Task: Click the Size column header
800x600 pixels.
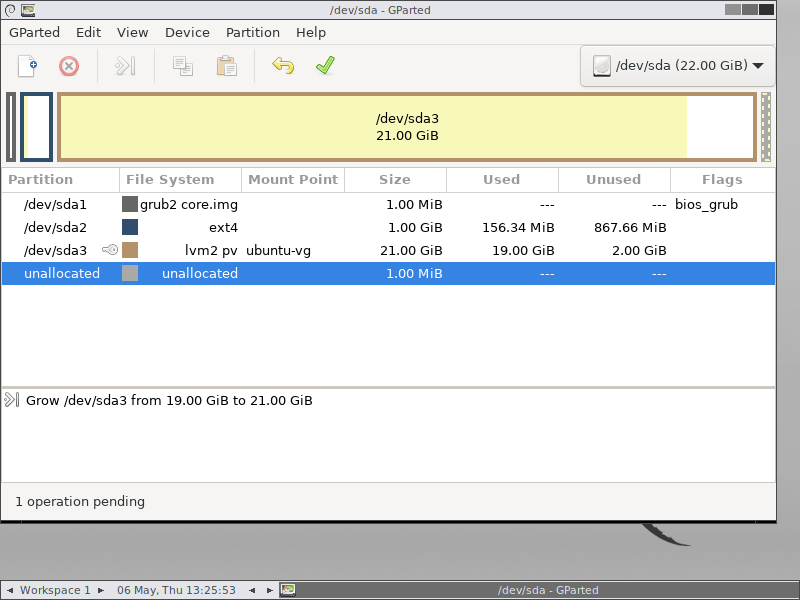Action: 394,180
